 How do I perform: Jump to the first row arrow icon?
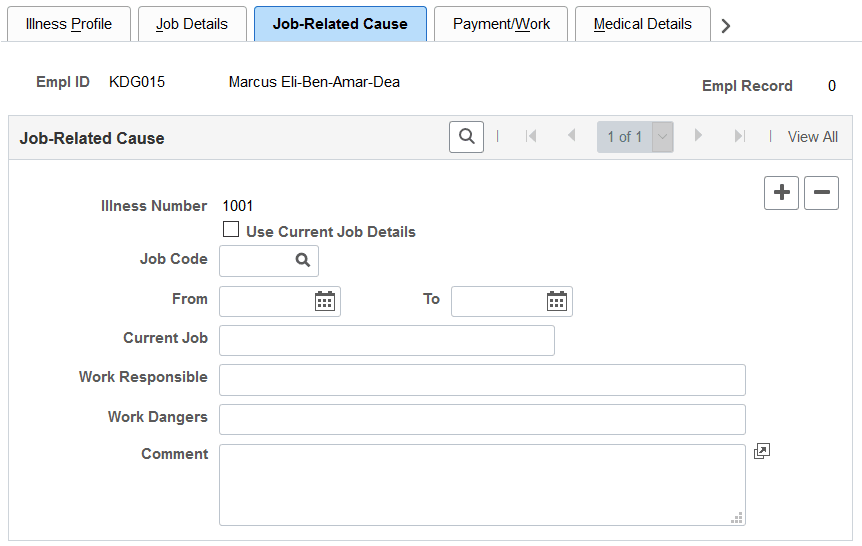tap(531, 136)
